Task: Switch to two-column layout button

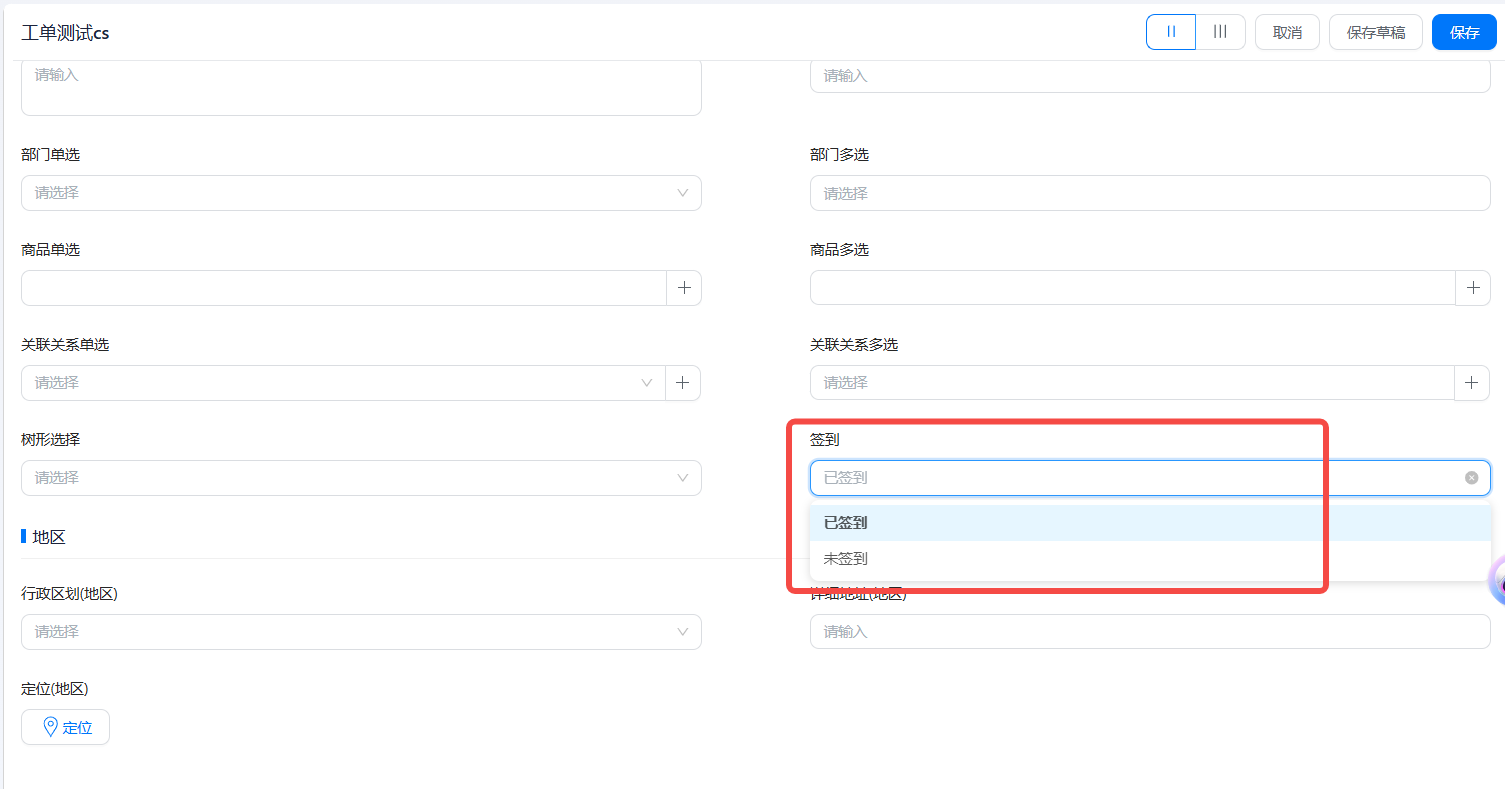Action: click(1171, 32)
